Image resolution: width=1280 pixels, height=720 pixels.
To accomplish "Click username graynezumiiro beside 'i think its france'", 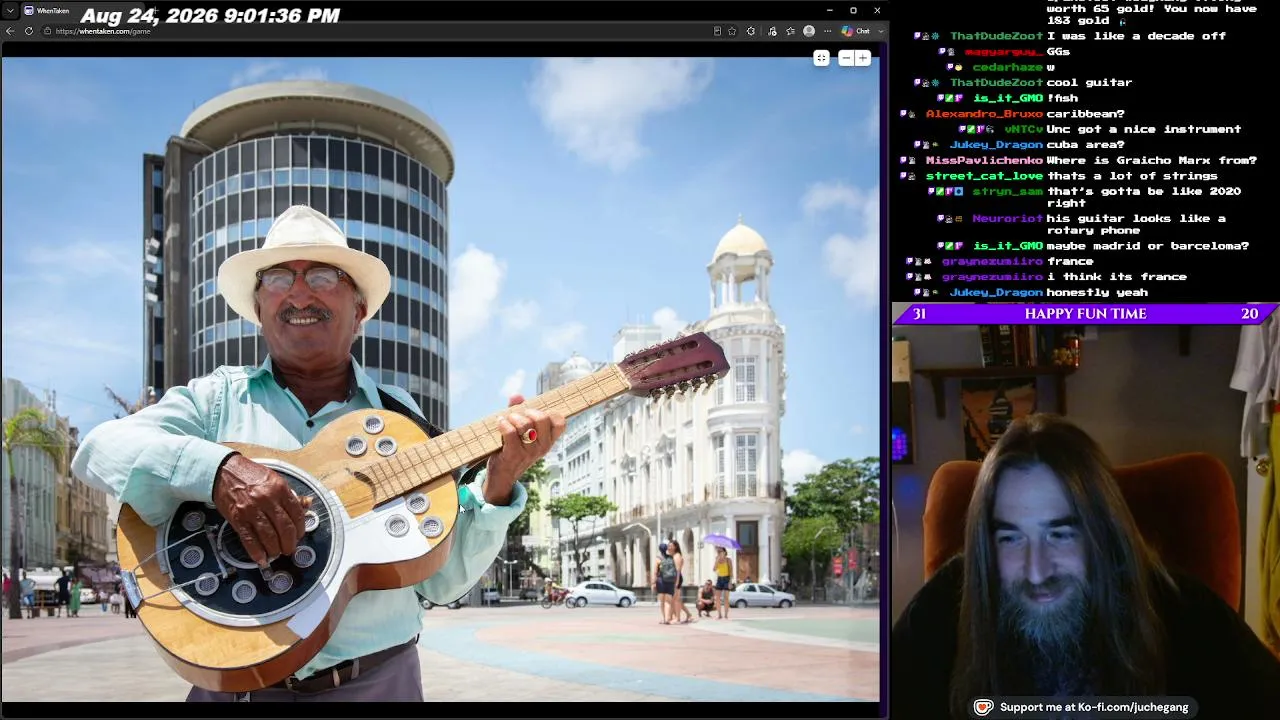I will 992,276.
